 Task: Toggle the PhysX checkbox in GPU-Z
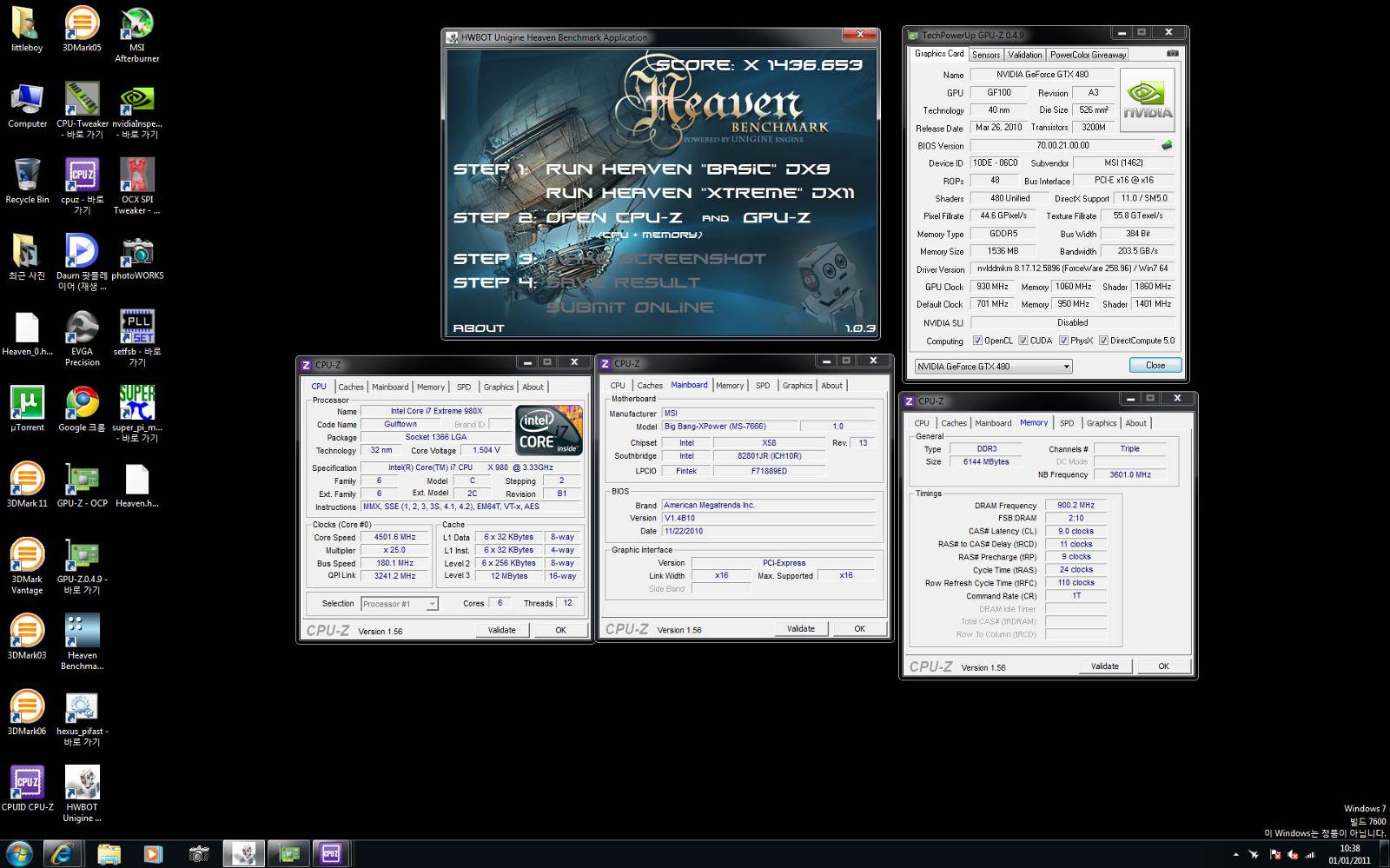pyautogui.click(x=1064, y=341)
